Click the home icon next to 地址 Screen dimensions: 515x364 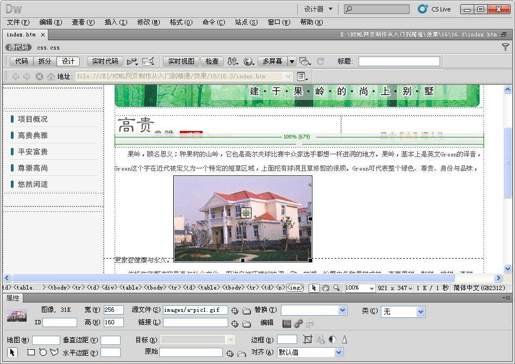coord(51,76)
